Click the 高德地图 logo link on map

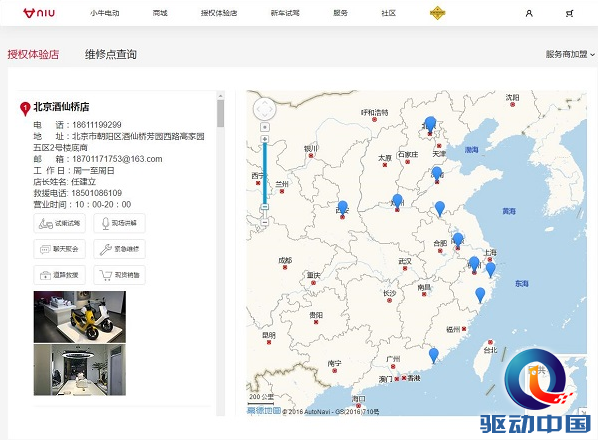point(264,411)
